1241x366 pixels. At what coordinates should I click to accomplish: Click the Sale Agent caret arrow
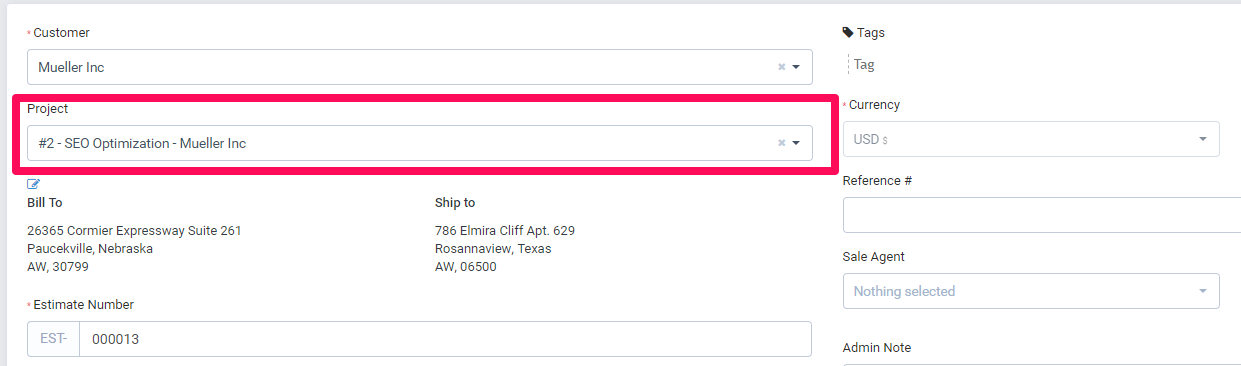tap(1203, 291)
